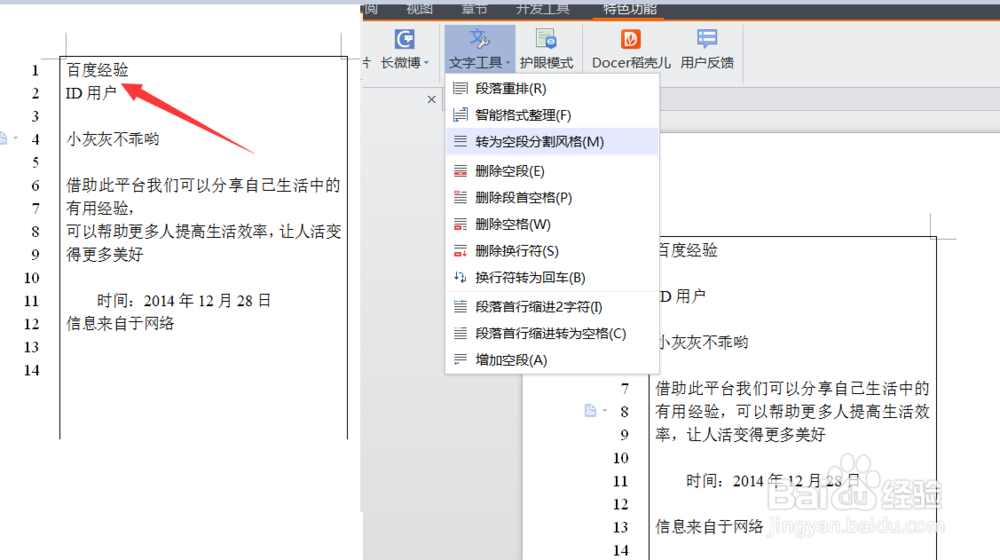Expand the 文字工具 dropdown arrow

click(508, 63)
